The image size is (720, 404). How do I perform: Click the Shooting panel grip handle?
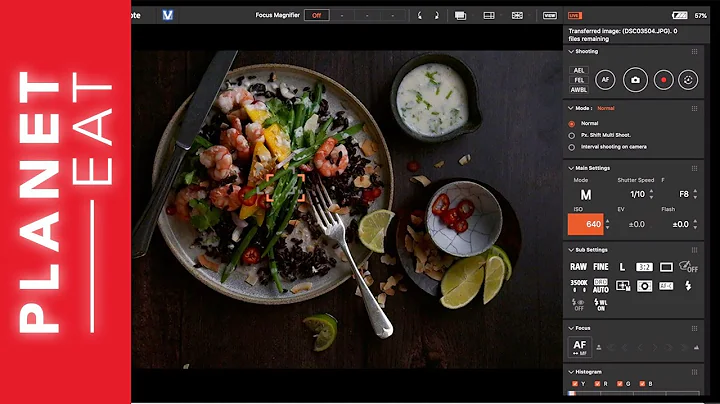694,51
